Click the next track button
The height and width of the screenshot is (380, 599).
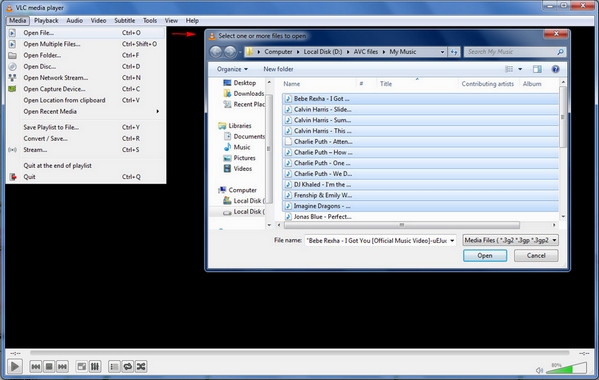[x=62, y=367]
